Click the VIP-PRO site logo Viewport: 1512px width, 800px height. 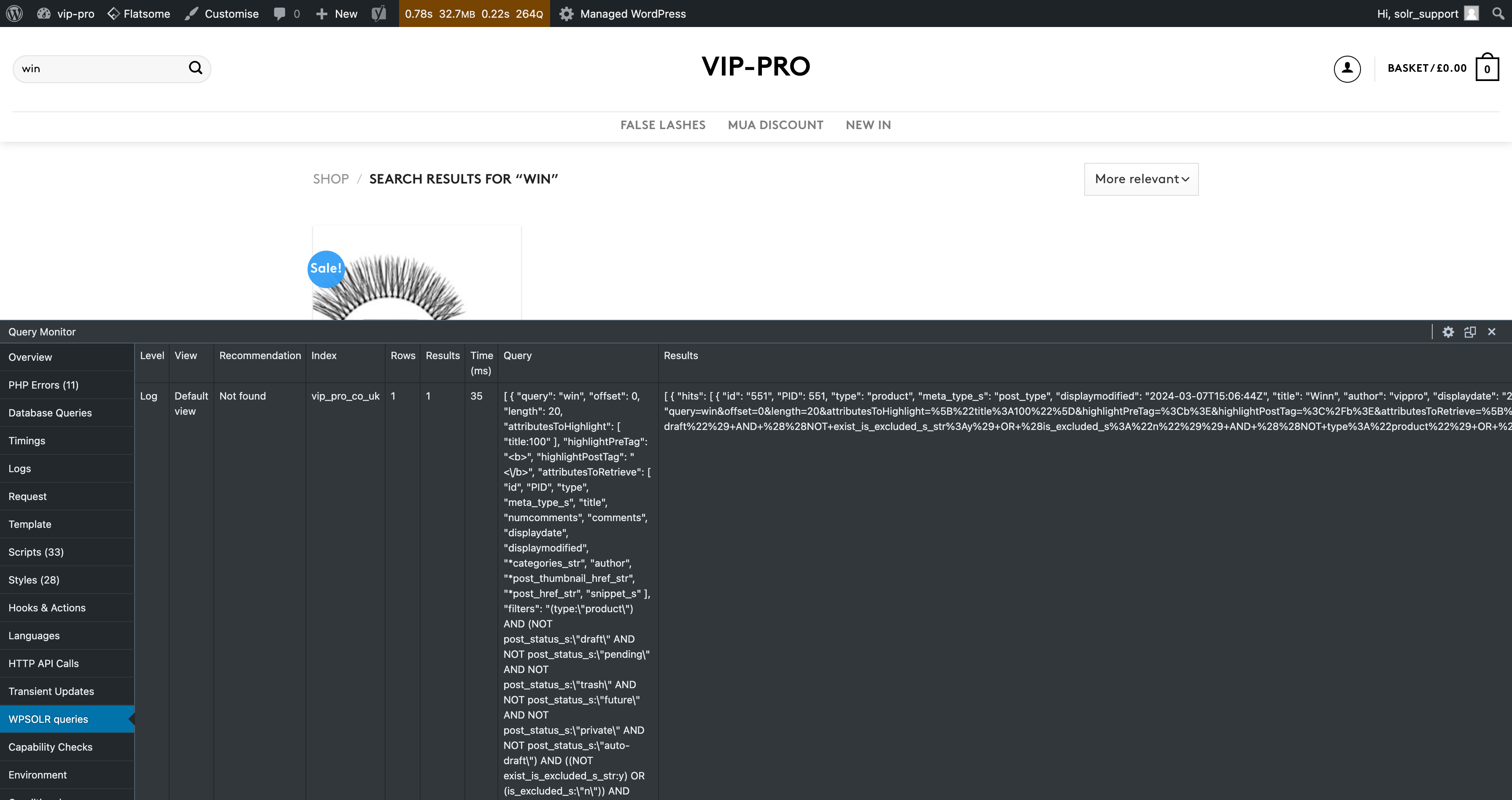(756, 66)
